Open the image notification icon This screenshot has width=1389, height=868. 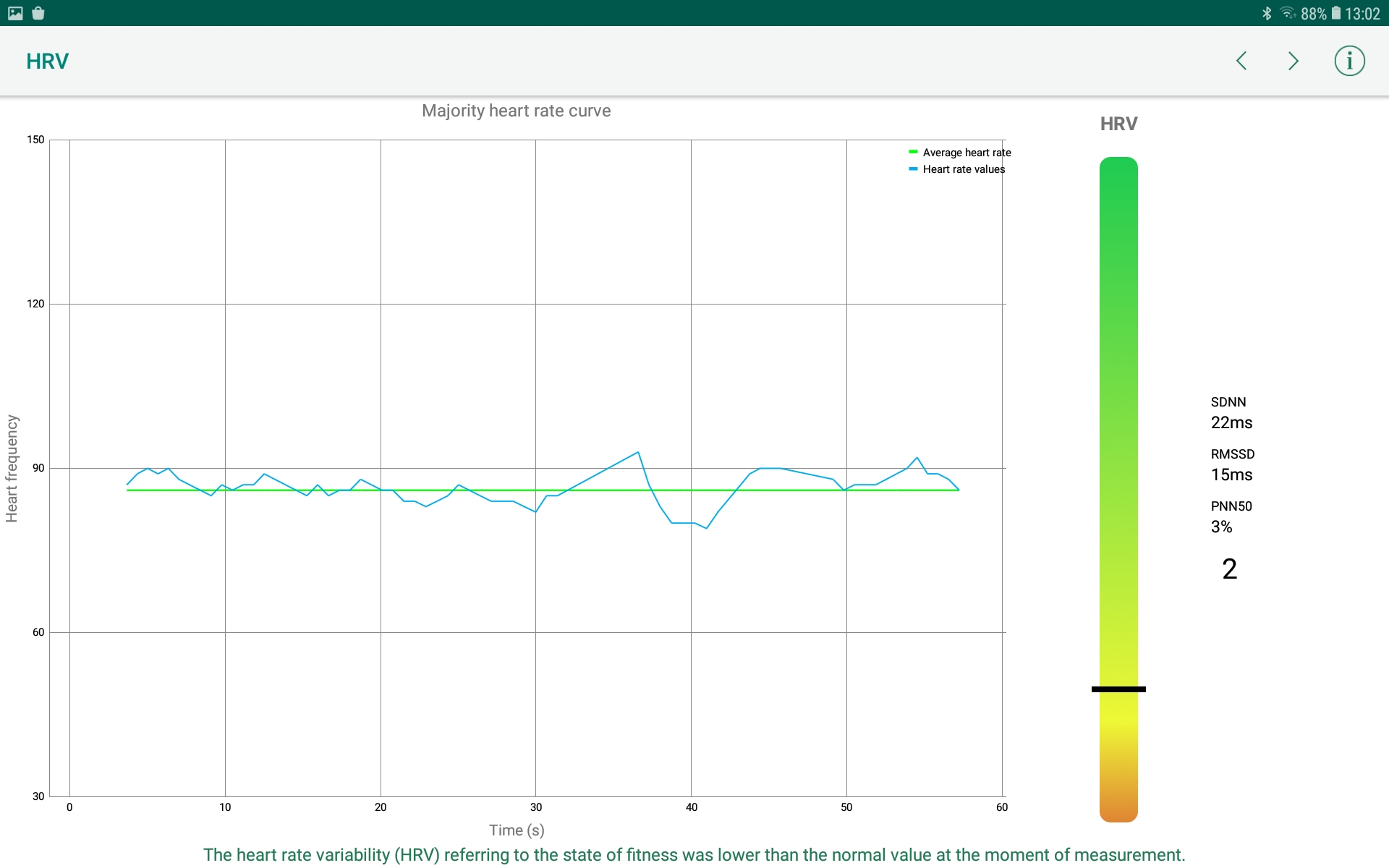point(15,13)
